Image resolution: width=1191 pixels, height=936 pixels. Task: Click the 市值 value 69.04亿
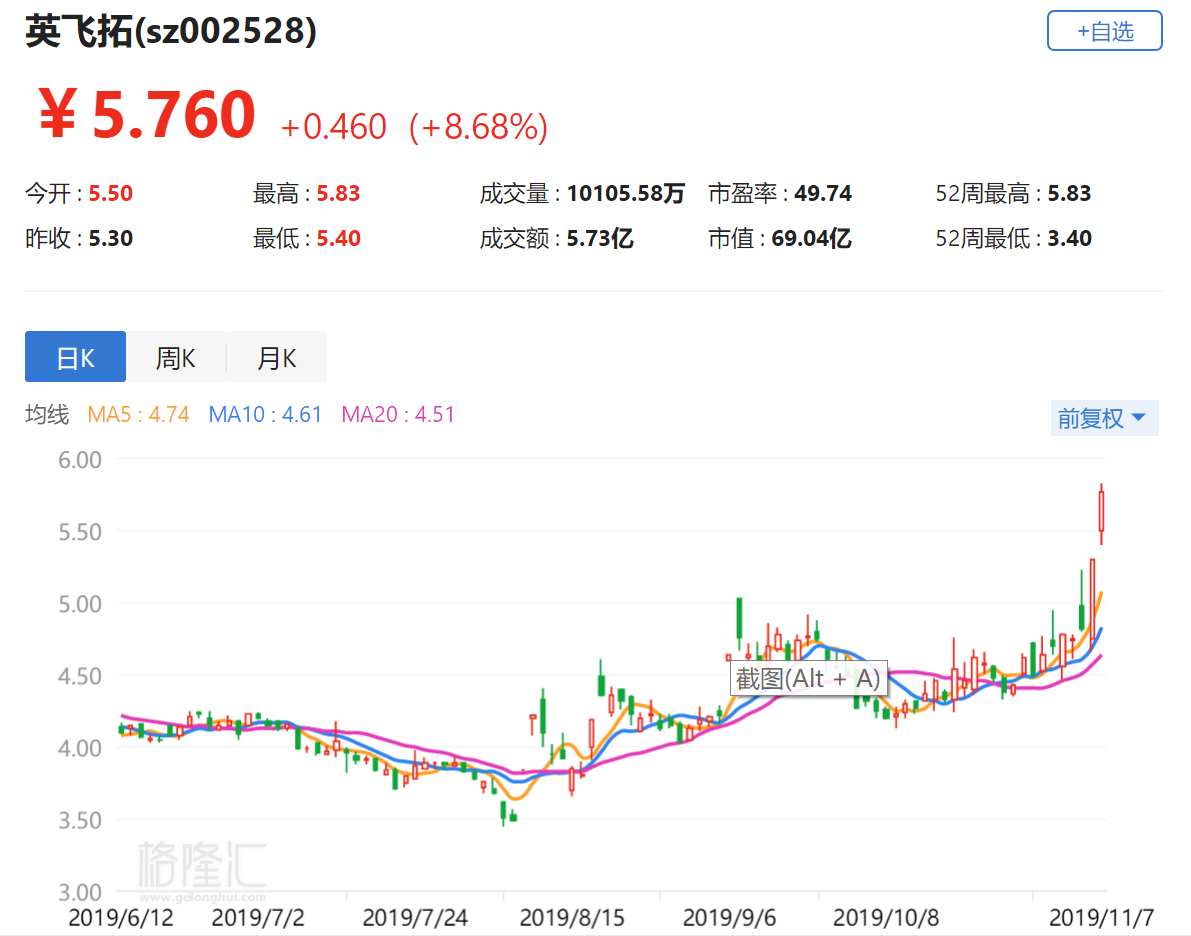click(x=811, y=239)
